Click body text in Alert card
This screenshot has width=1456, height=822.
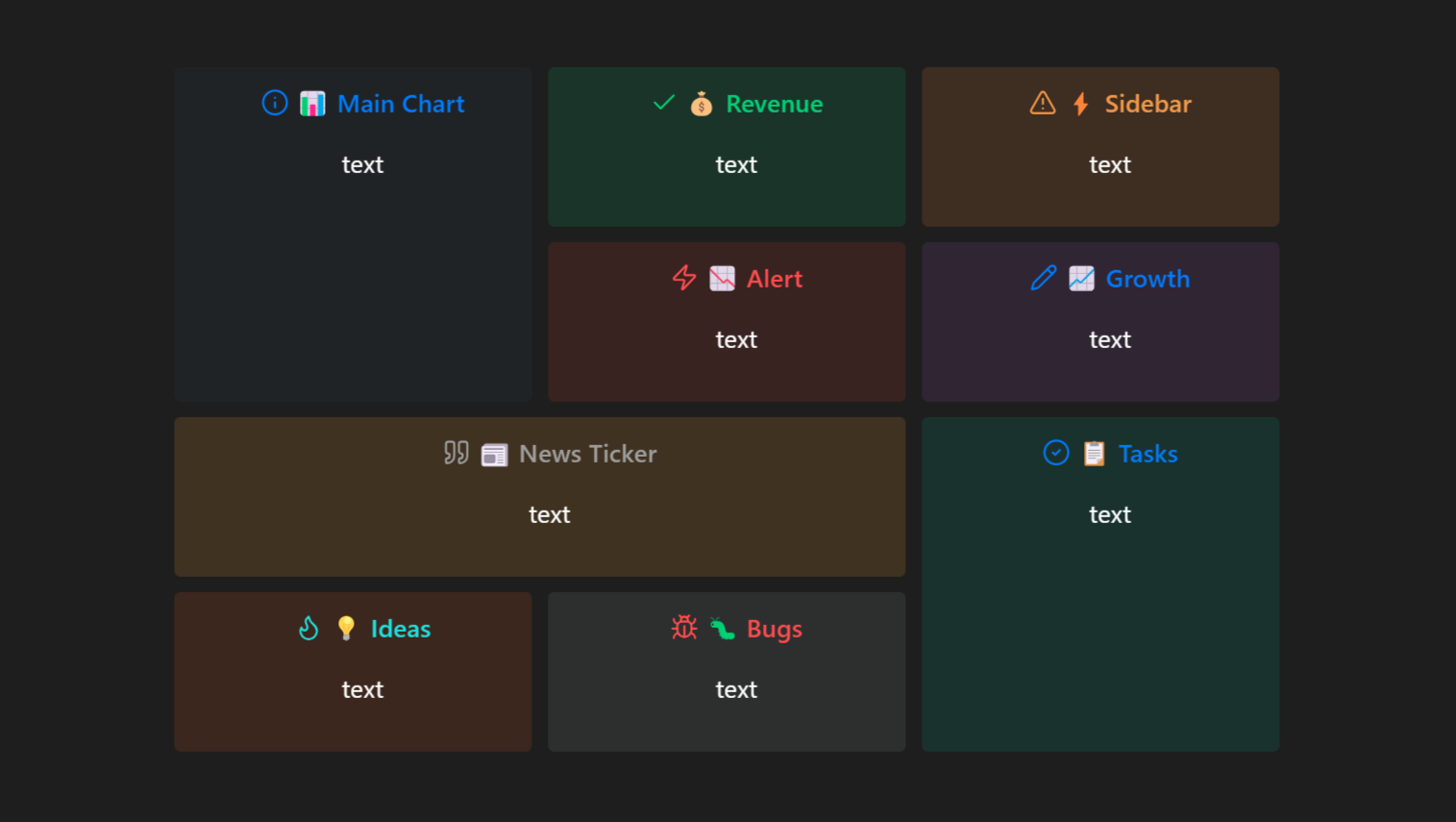click(x=736, y=339)
